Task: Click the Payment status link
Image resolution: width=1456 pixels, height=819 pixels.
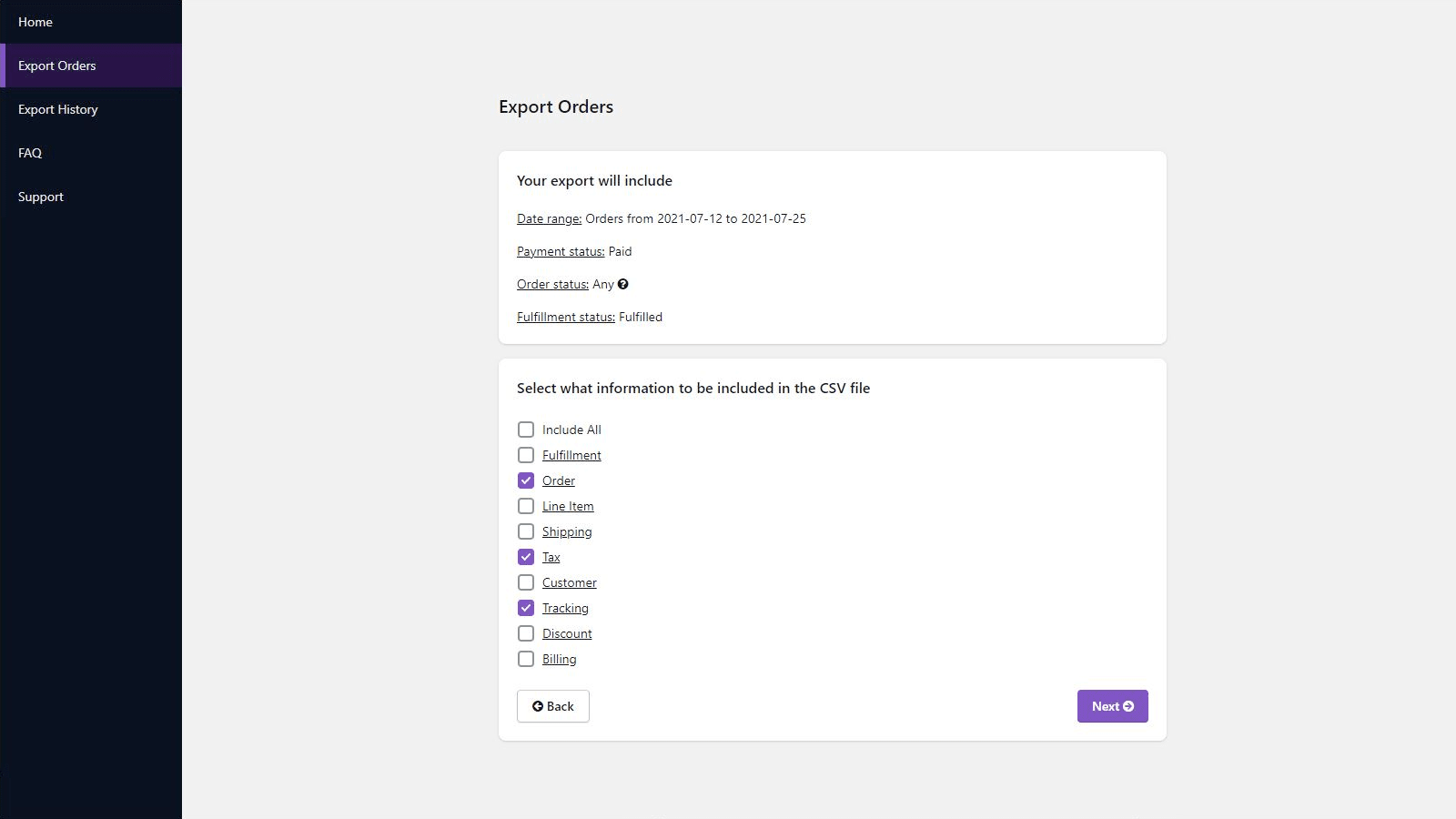Action: (561, 251)
